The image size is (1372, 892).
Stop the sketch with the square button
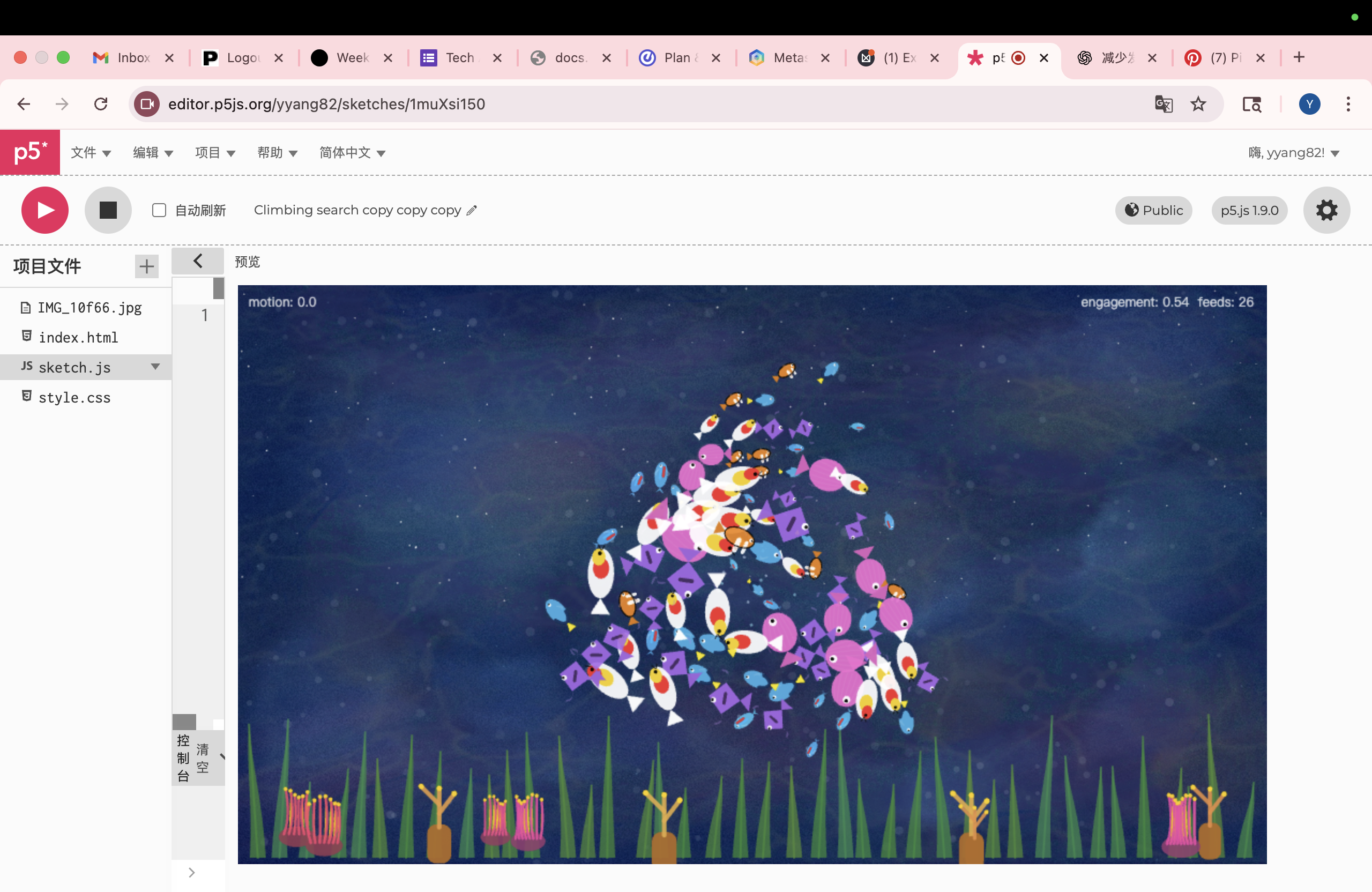coord(108,210)
